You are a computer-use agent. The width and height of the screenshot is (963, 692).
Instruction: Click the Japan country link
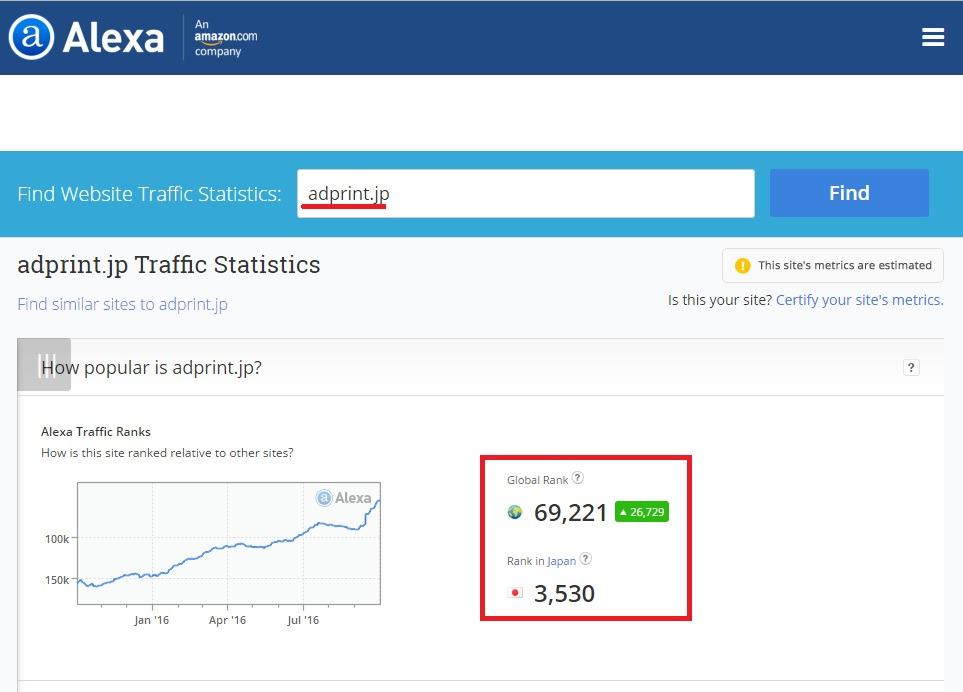click(561, 561)
